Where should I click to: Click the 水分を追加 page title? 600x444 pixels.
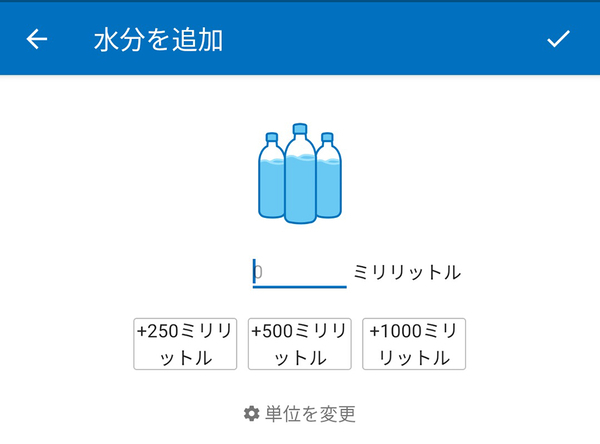[157, 40]
